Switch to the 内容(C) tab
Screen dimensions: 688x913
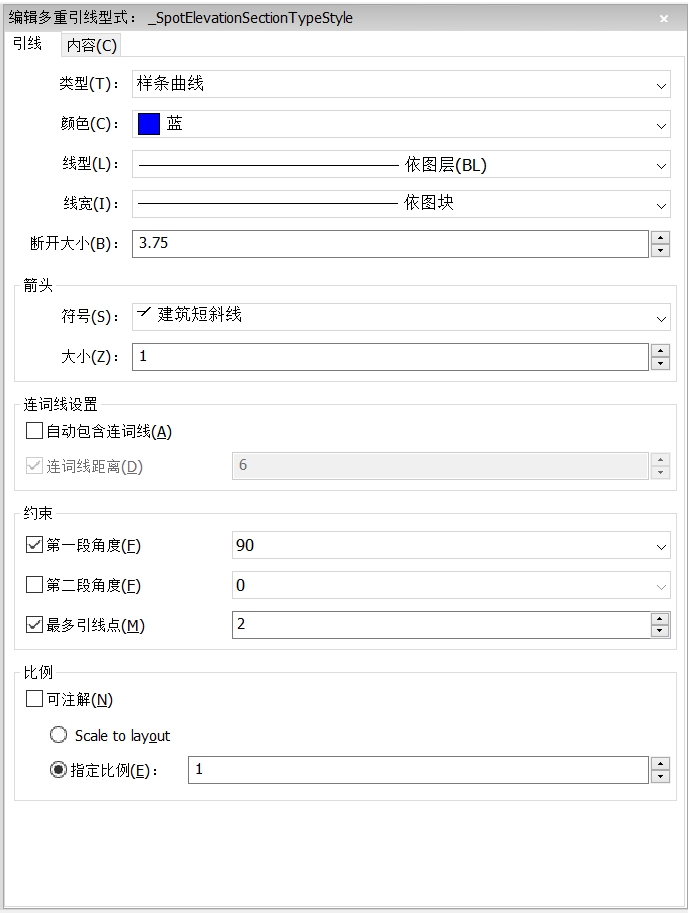[91, 45]
